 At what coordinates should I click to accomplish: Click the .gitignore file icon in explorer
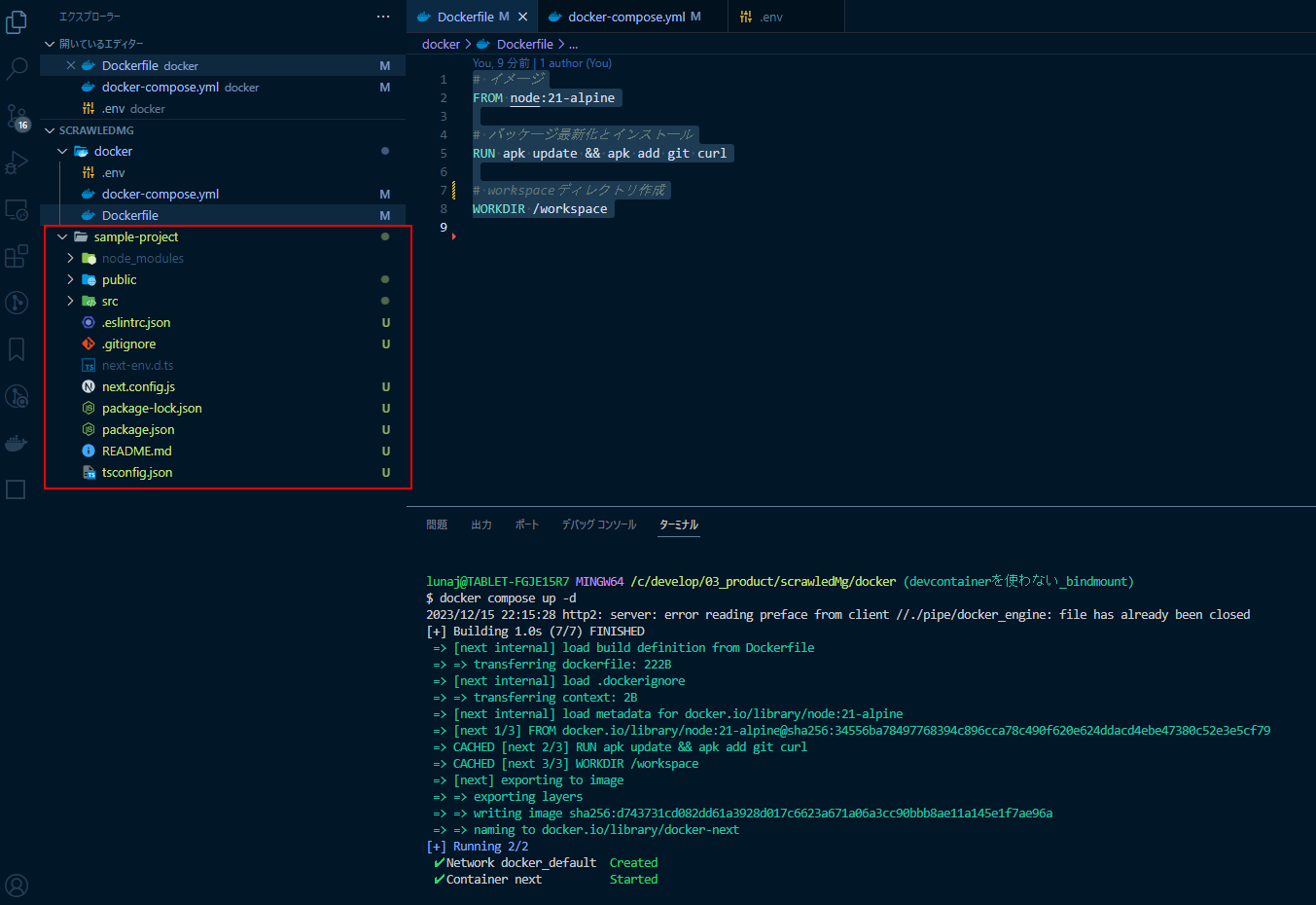(x=89, y=344)
